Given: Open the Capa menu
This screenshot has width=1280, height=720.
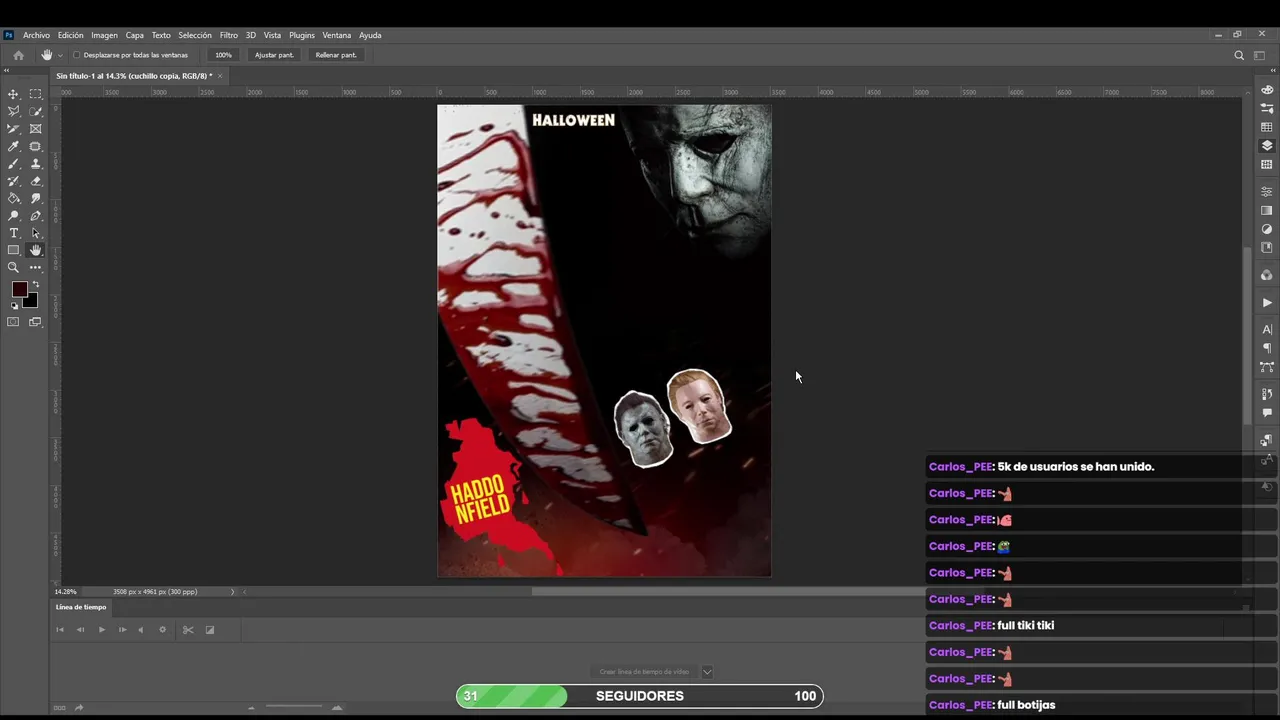Looking at the screenshot, I should 135,35.
